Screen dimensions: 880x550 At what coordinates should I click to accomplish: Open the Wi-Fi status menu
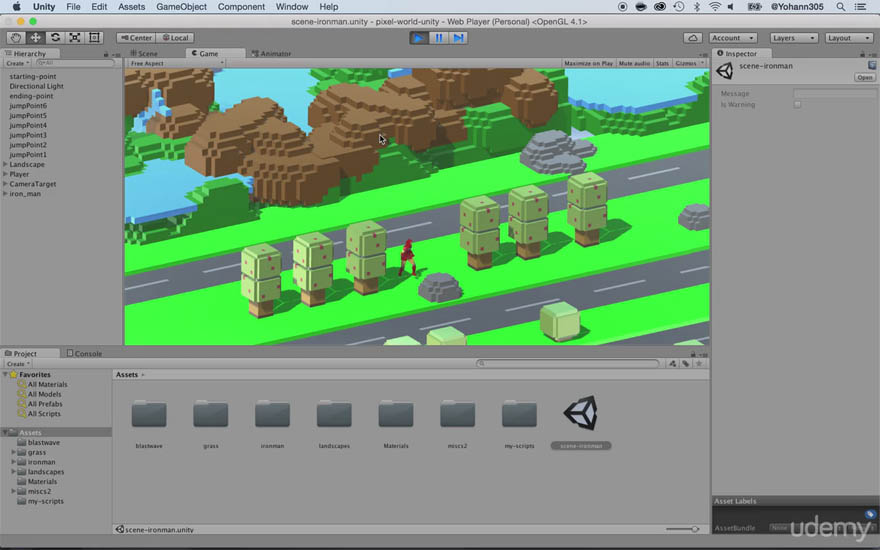pyautogui.click(x=714, y=7)
